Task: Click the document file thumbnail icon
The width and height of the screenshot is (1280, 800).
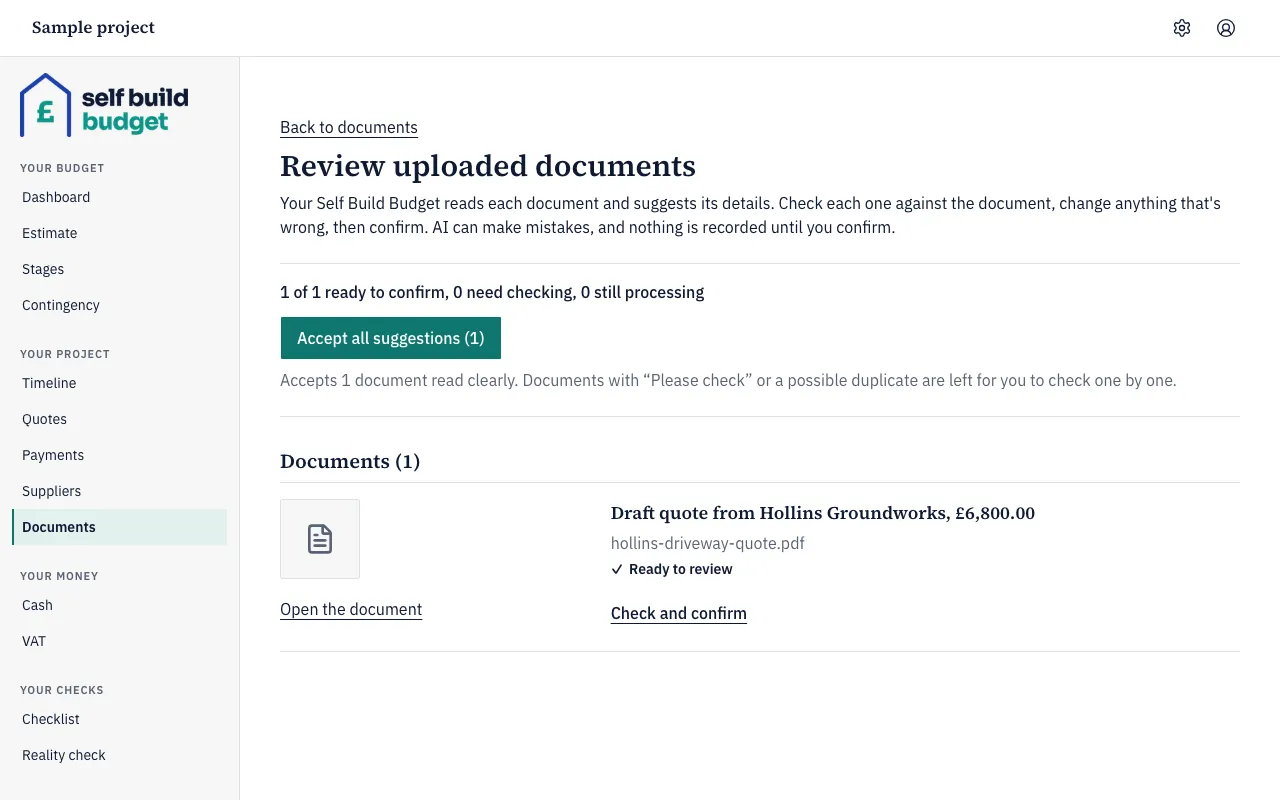Action: (x=320, y=539)
